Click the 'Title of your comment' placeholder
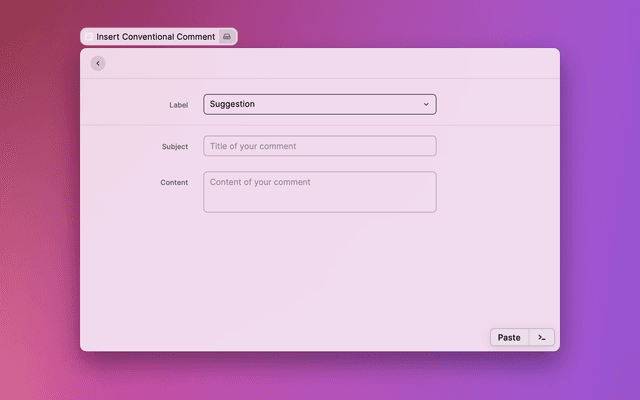The height and width of the screenshot is (400, 640). click(253, 146)
